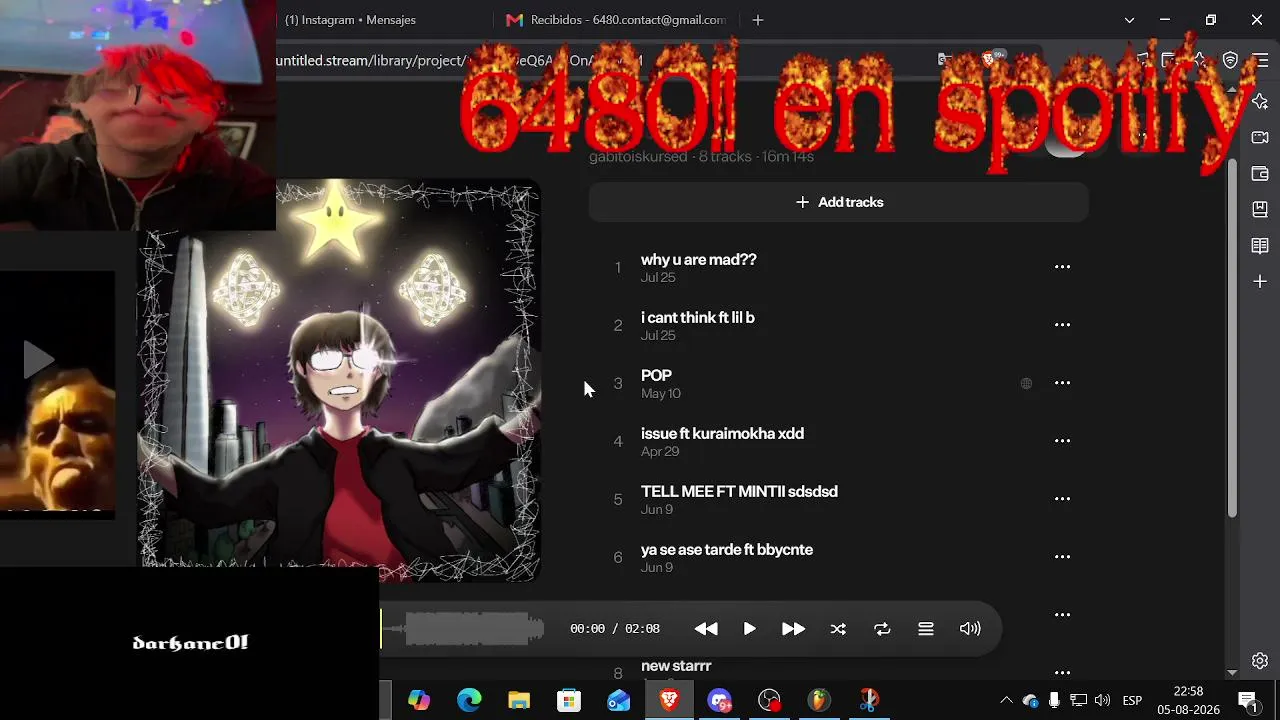Open the tab search chevron
1280x720 pixels.
(x=1129, y=20)
